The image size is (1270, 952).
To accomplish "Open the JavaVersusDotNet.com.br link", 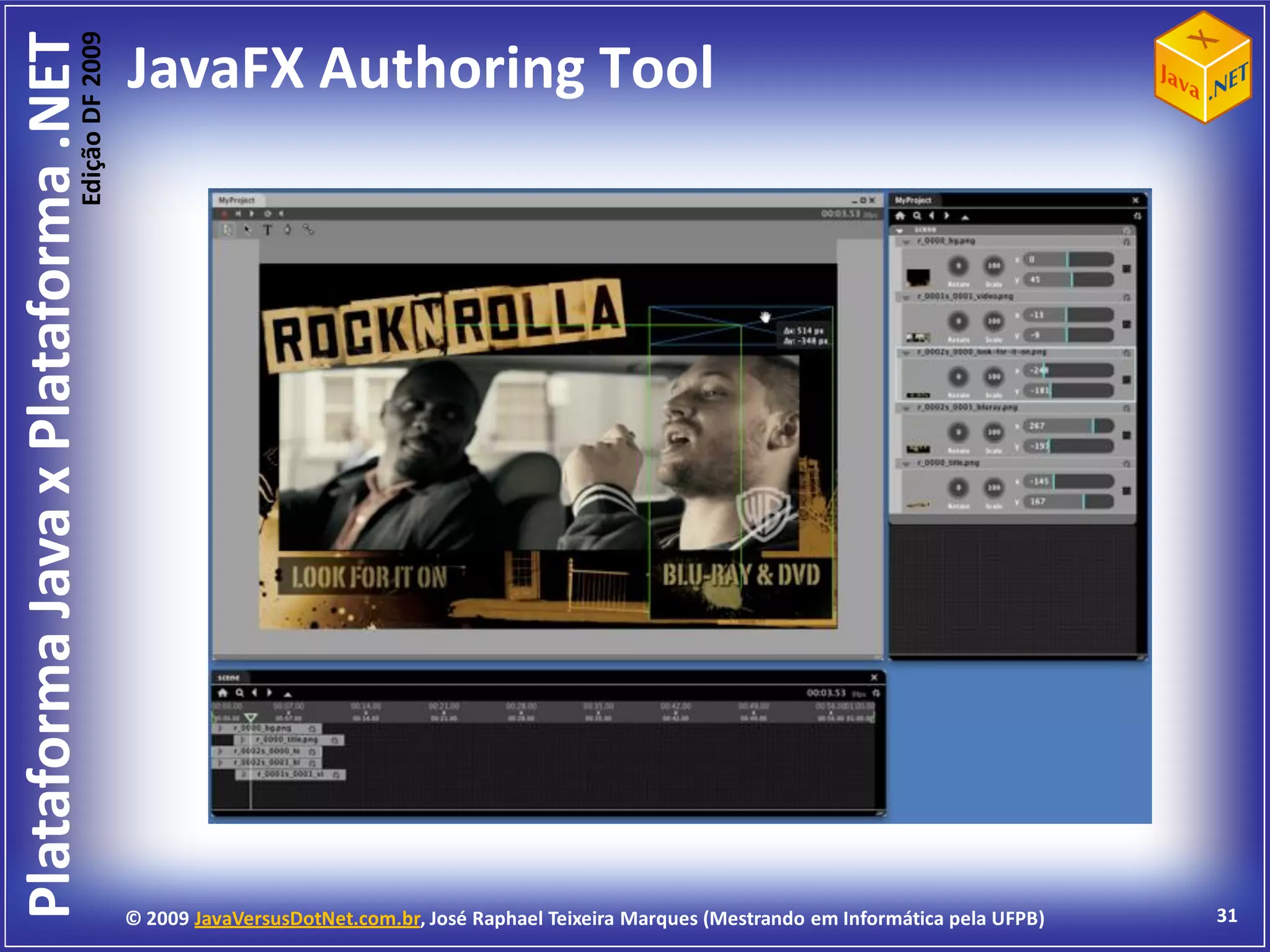I will (x=308, y=919).
